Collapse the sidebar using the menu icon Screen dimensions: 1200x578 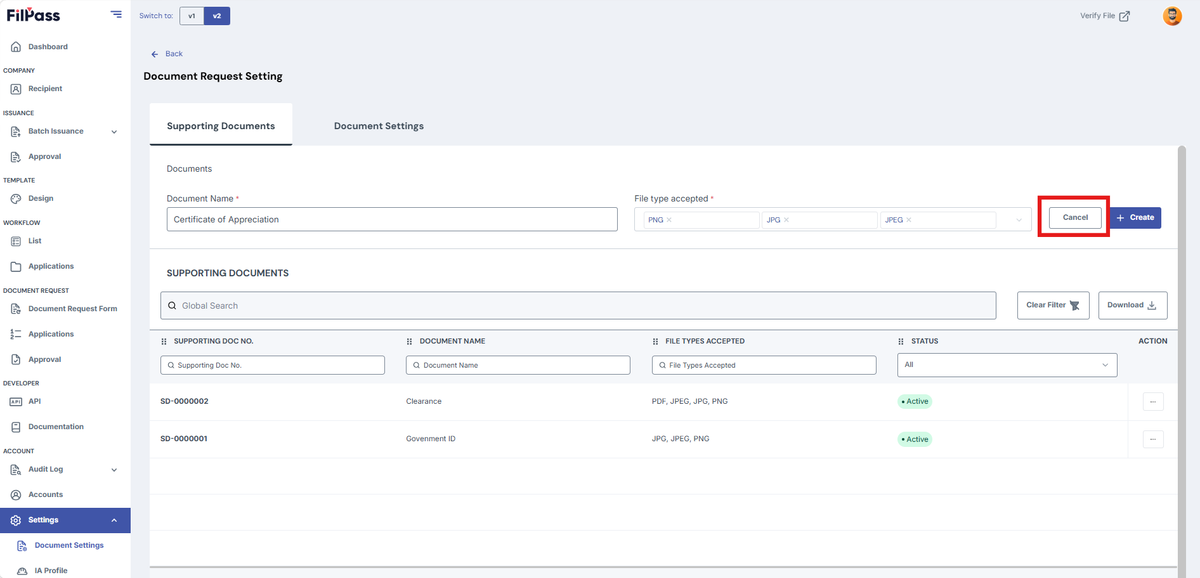(117, 15)
